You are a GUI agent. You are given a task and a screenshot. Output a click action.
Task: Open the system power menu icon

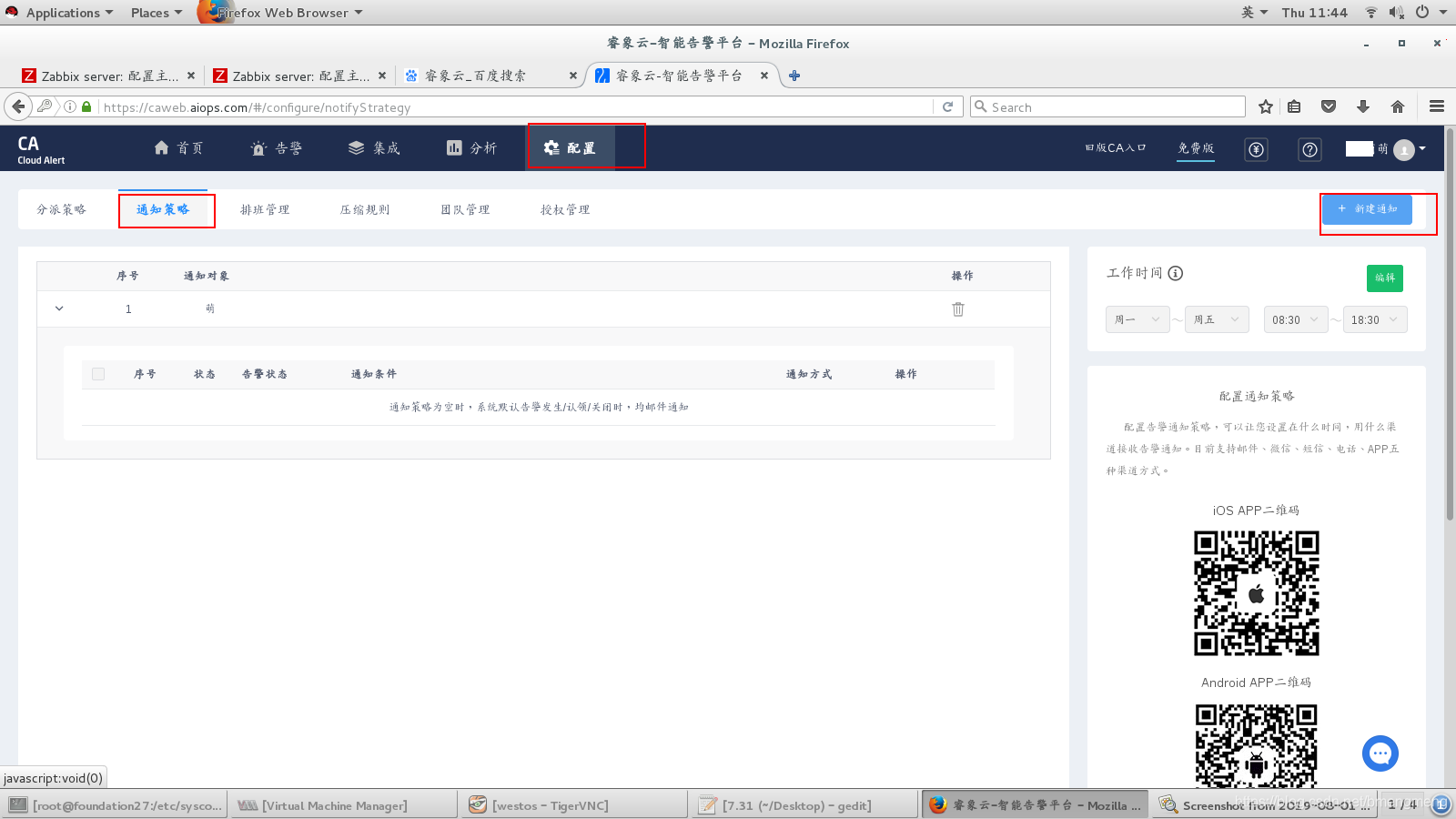coord(1421,13)
